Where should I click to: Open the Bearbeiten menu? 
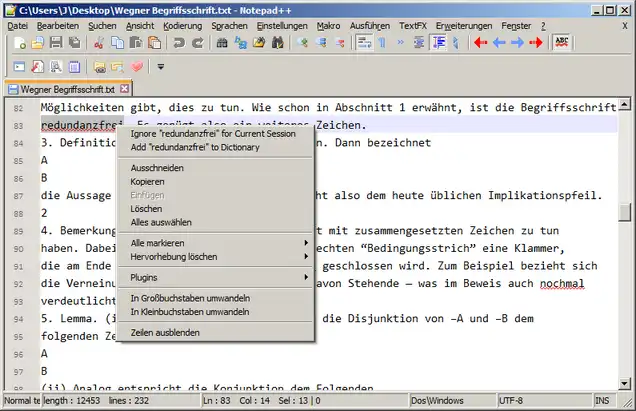pyautogui.click(x=58, y=26)
